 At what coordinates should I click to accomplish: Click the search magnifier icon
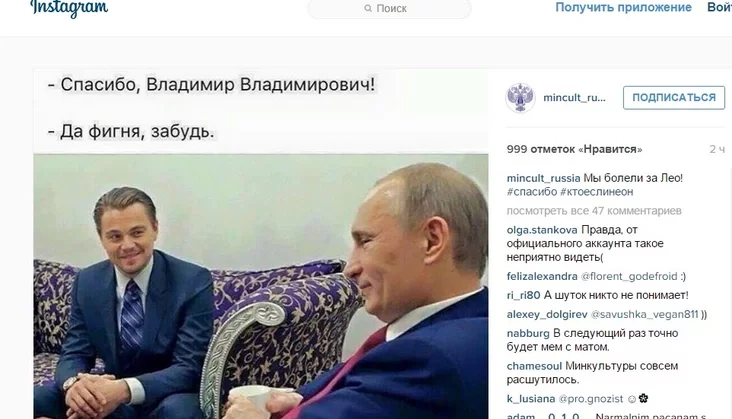point(368,8)
